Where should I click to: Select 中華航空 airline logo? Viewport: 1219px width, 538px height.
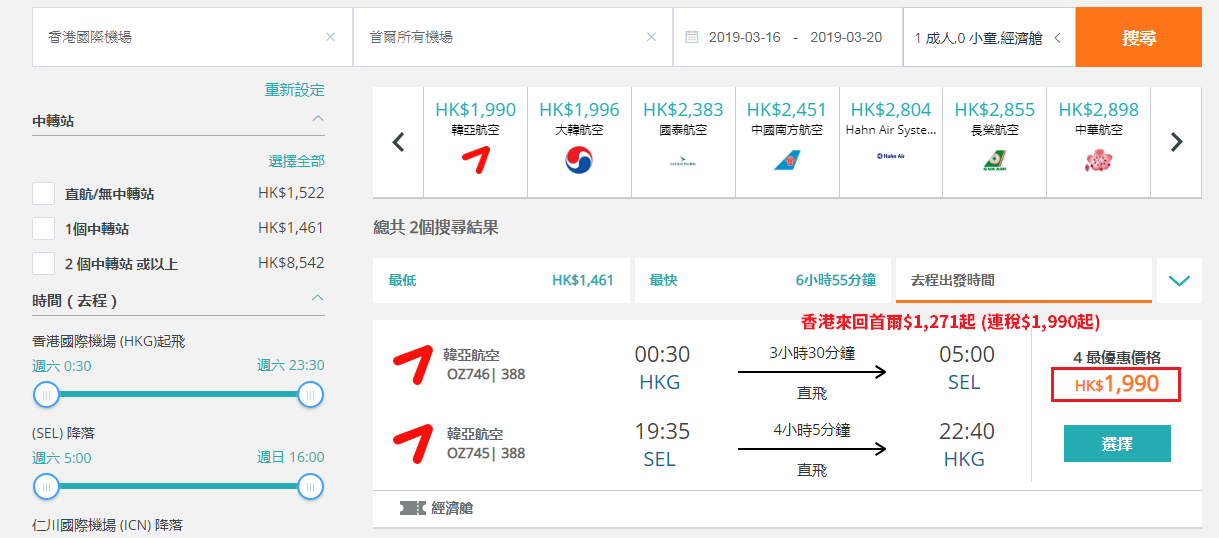pyautogui.click(x=1098, y=159)
